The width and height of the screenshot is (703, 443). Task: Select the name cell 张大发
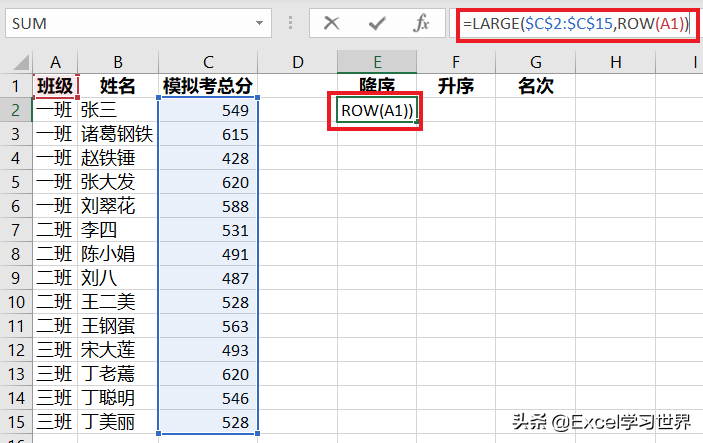[x=118, y=182]
